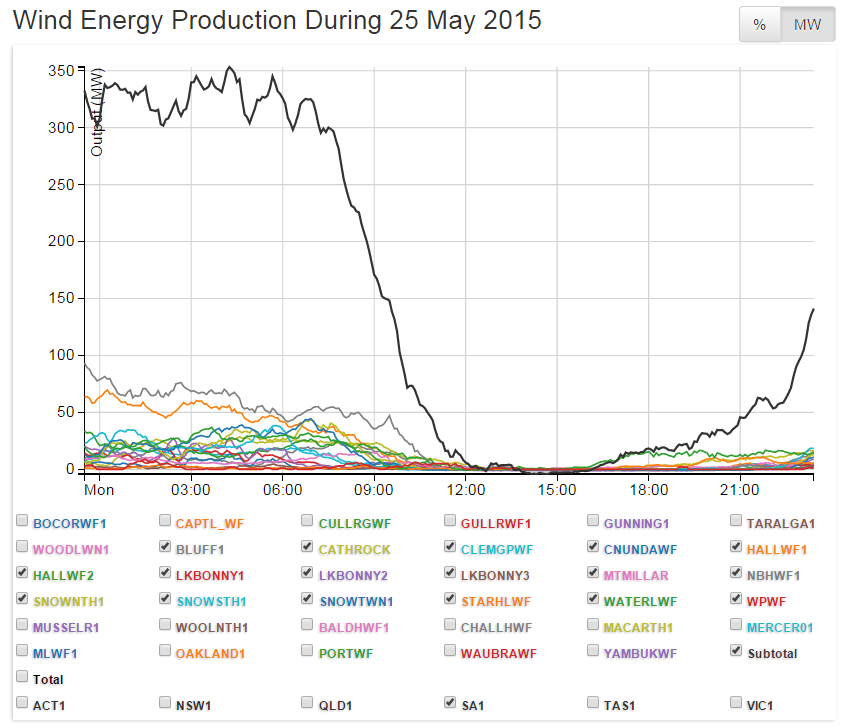The width and height of the screenshot is (847, 728).
Task: Uncheck the BLUFF1 wind farm
Action: point(165,548)
